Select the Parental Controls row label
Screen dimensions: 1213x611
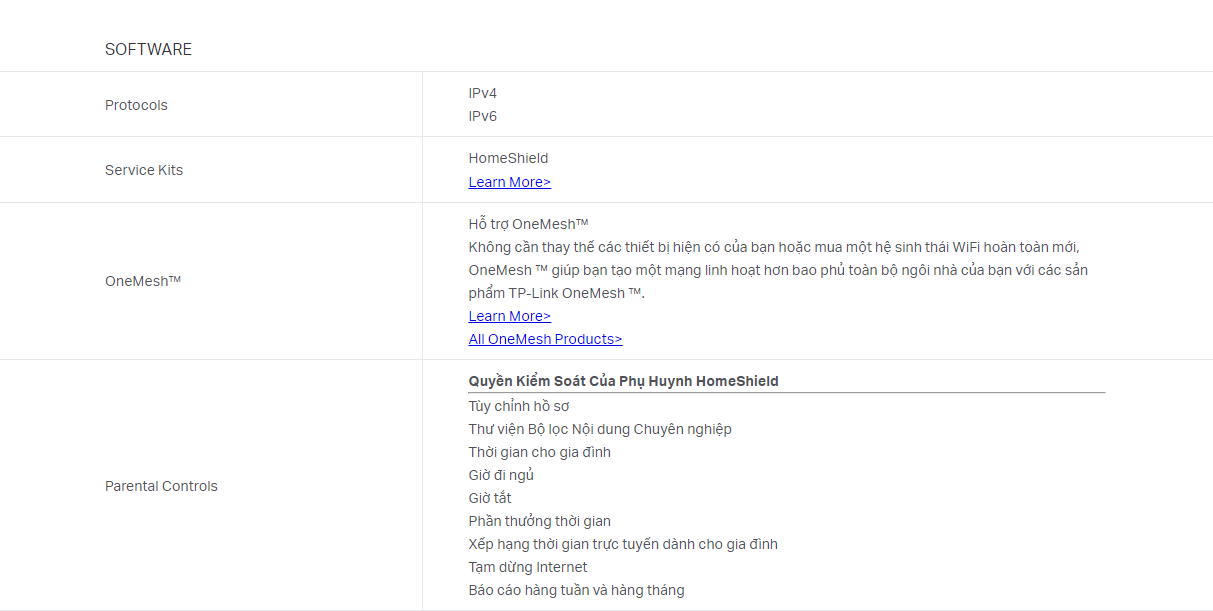[161, 486]
